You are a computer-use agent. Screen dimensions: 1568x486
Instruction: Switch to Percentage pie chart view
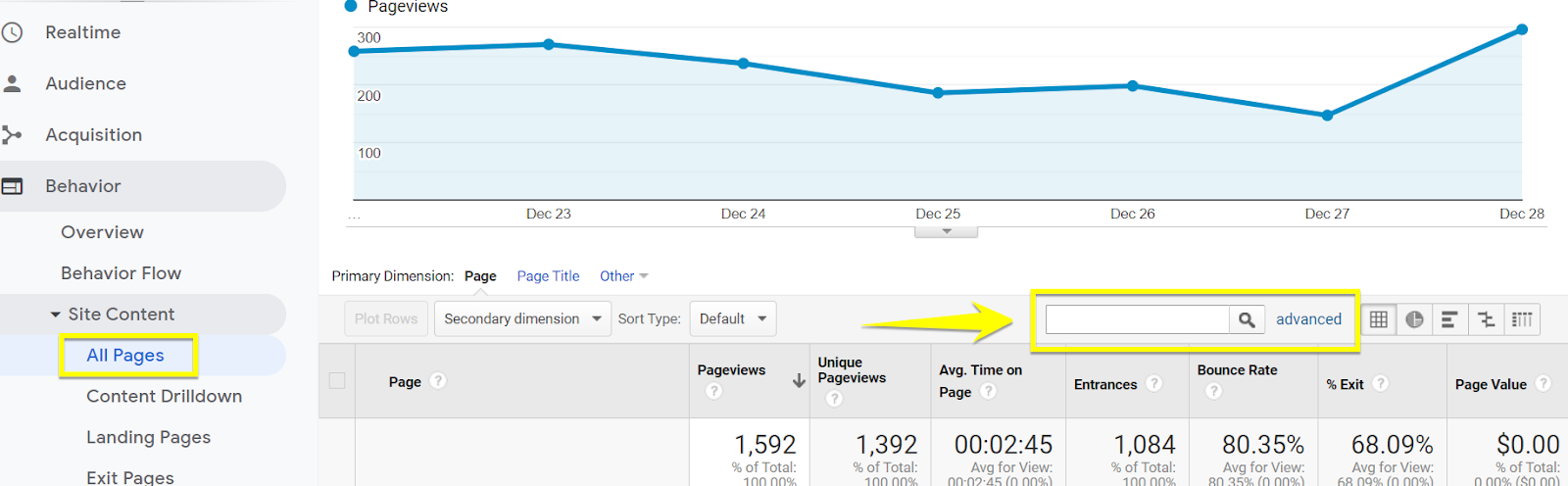(1414, 319)
